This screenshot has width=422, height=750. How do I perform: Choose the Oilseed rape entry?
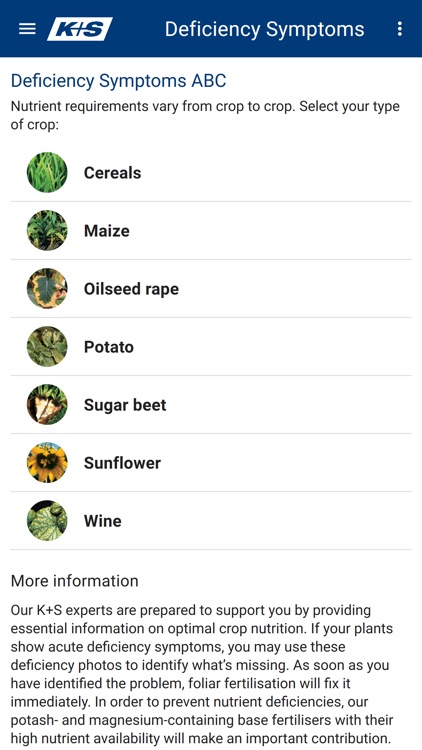pos(211,288)
